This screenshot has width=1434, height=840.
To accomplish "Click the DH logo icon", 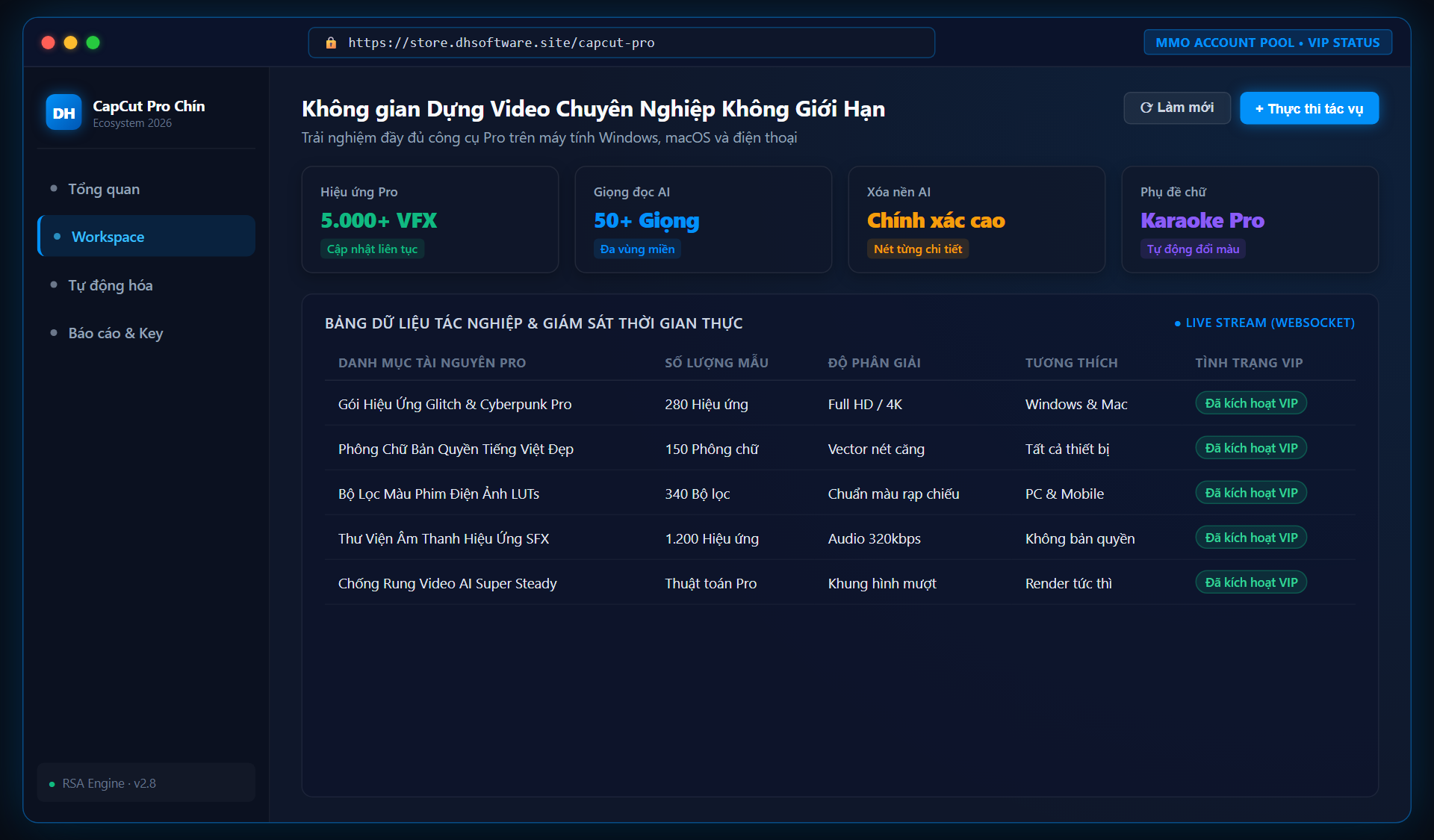I will [63, 113].
